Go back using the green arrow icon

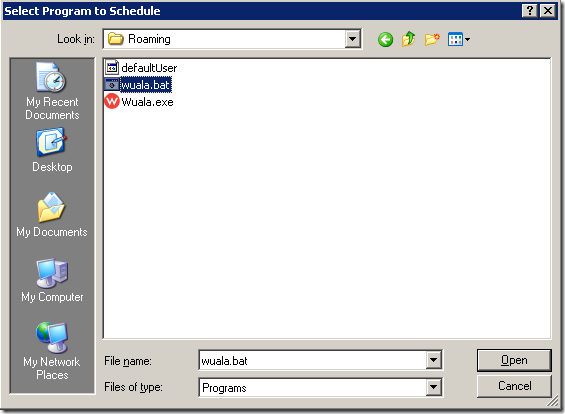point(385,39)
